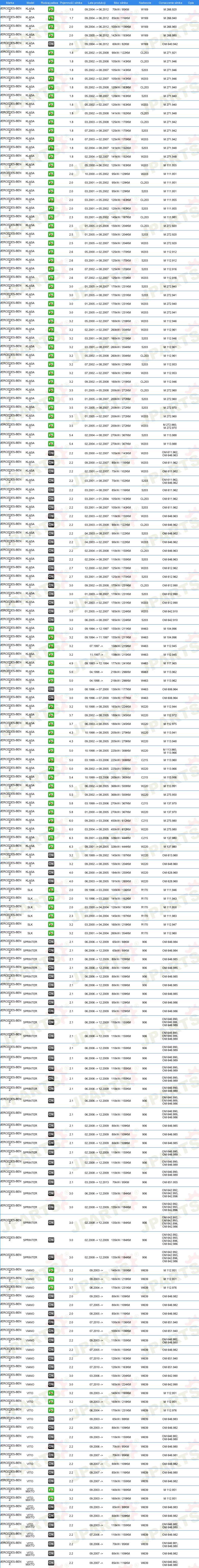This screenshot has height=1568, width=199.
Task: Click PB fuel icon in M 266.920 row
Action: pyautogui.click(x=51, y=10)
